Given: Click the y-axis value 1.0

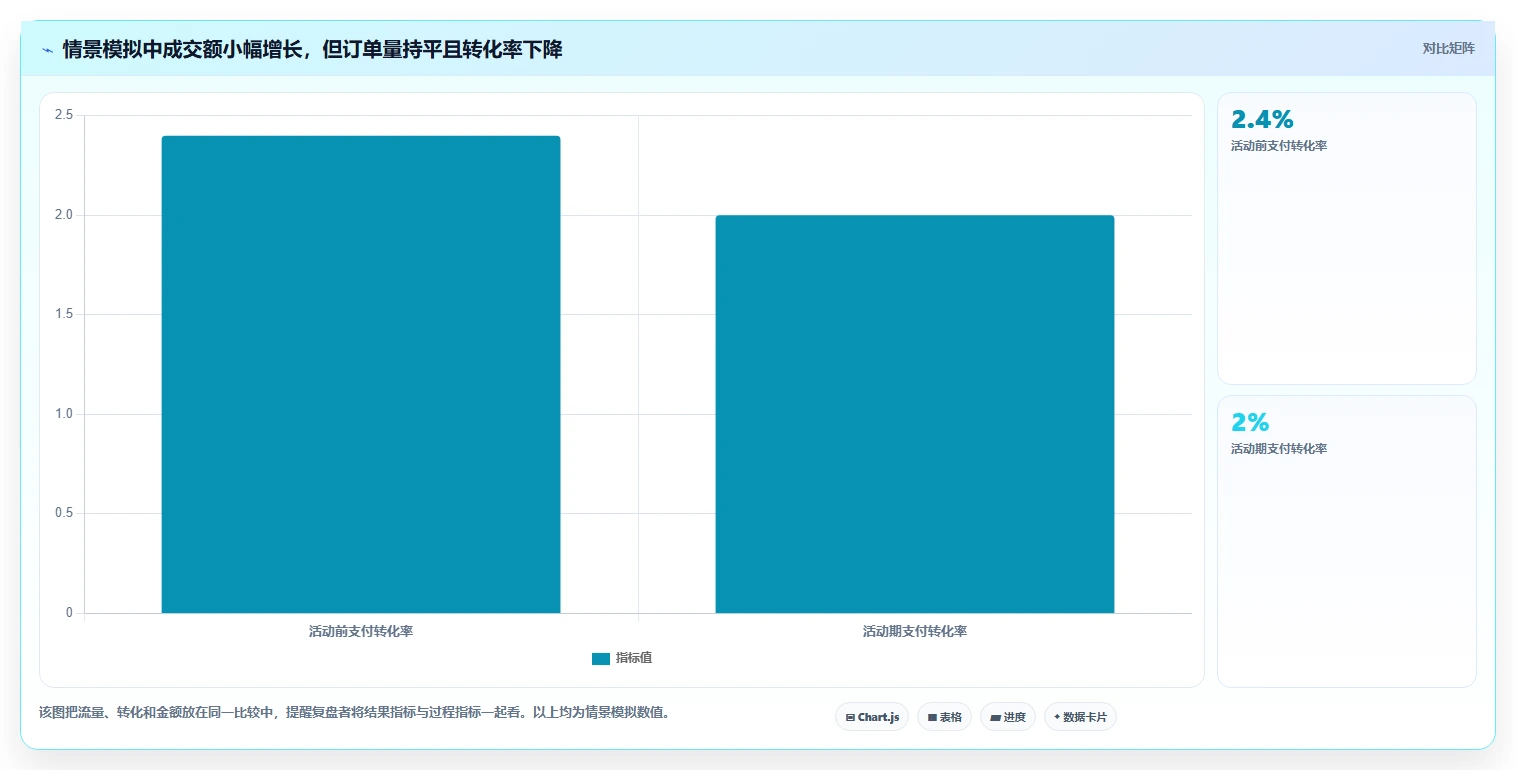Looking at the screenshot, I should (64, 414).
